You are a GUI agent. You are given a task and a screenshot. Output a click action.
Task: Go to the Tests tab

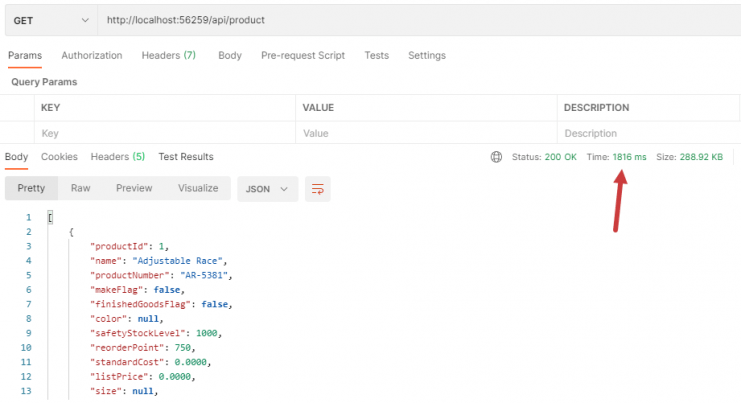click(377, 55)
